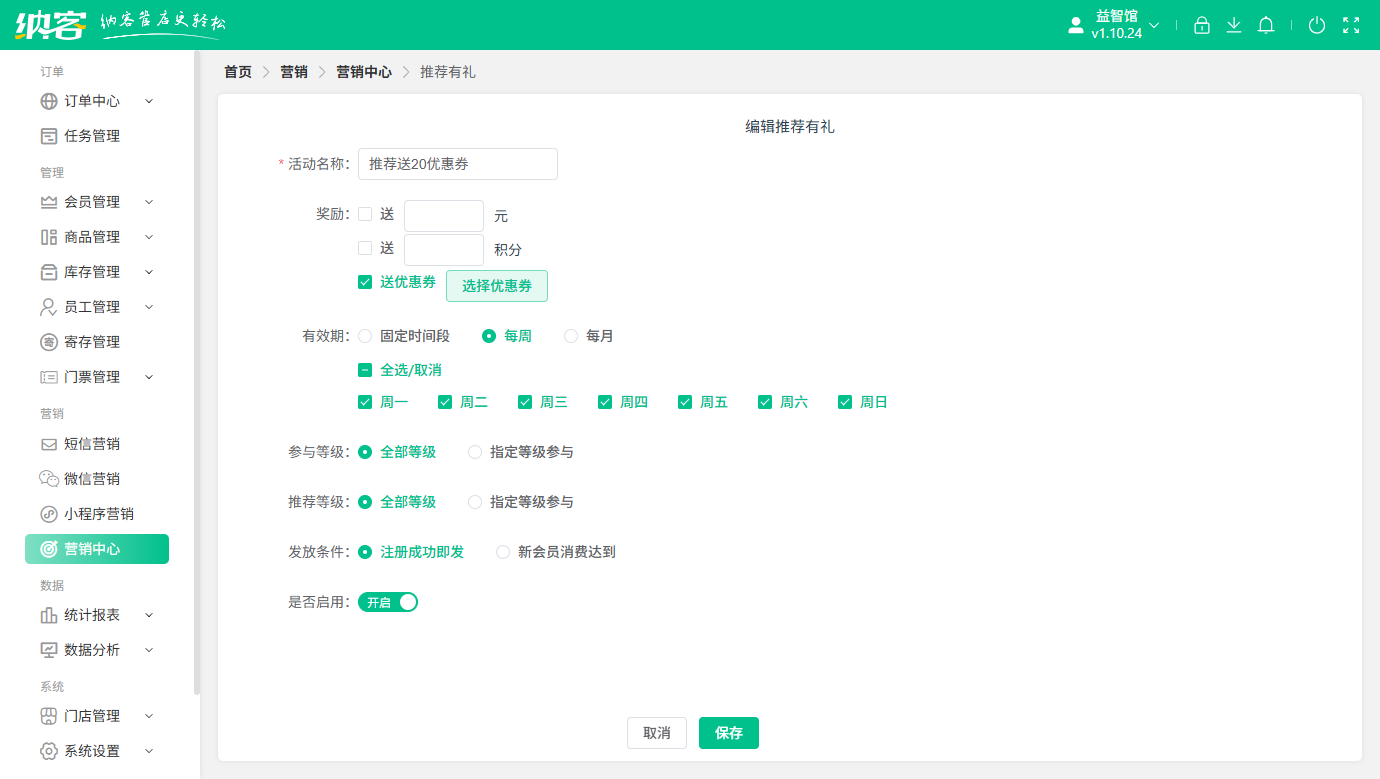
Task: Open the 益智馆 account dropdown
Action: (1113, 25)
